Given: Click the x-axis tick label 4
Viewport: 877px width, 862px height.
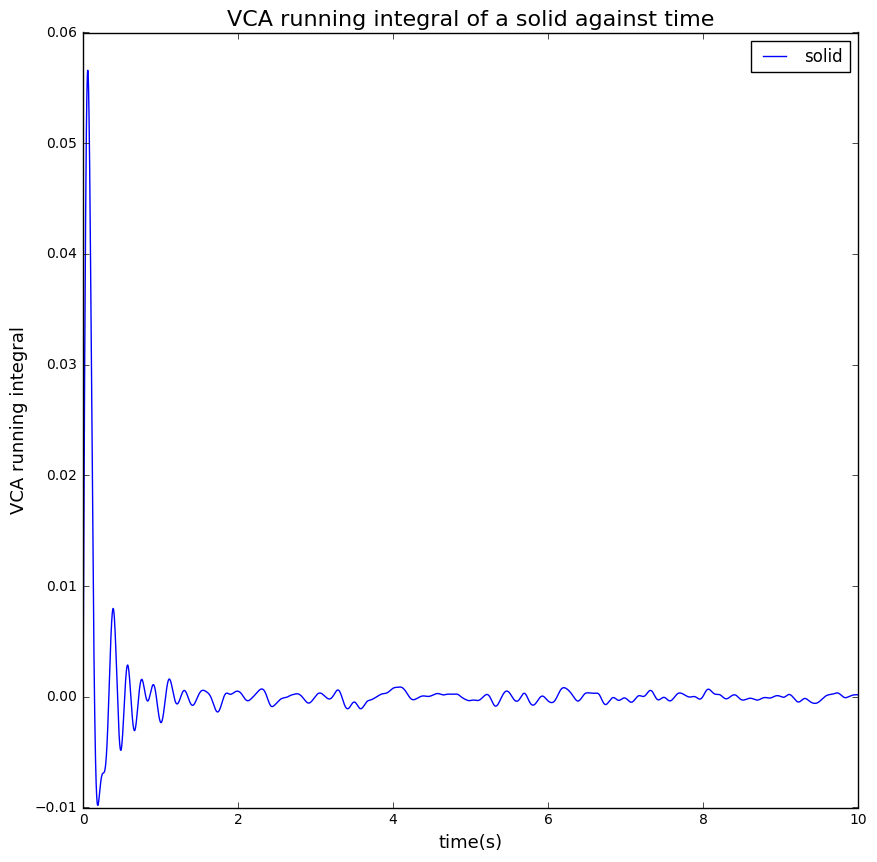Looking at the screenshot, I should click(393, 820).
